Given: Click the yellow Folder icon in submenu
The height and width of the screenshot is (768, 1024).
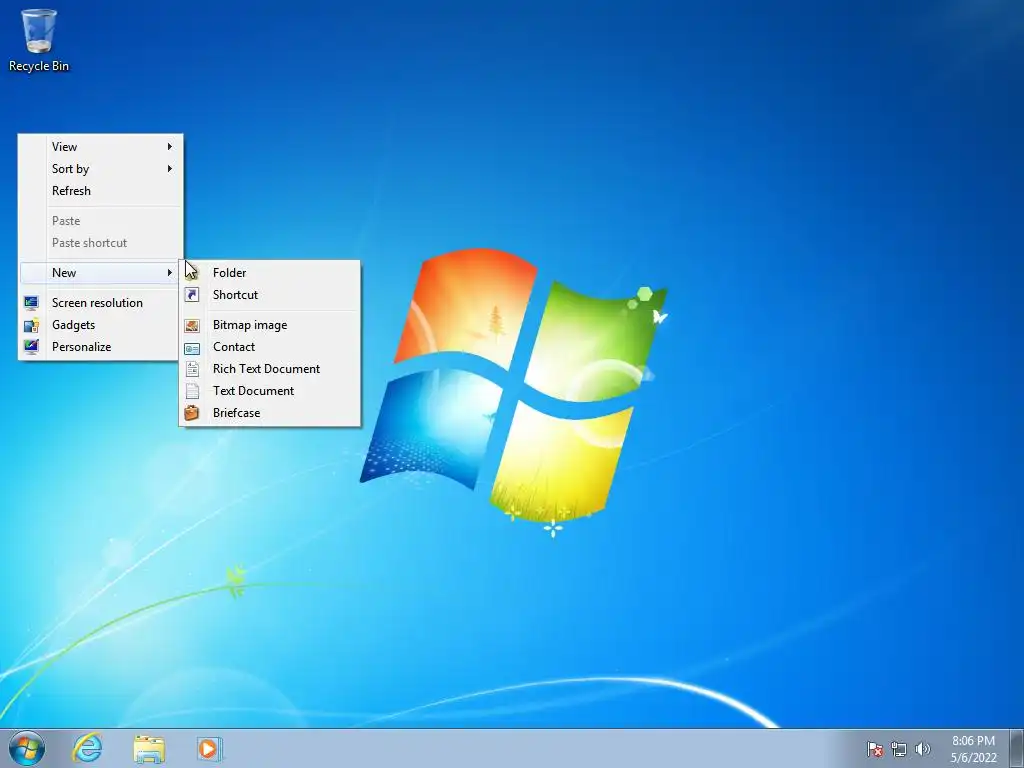Looking at the screenshot, I should tap(192, 272).
